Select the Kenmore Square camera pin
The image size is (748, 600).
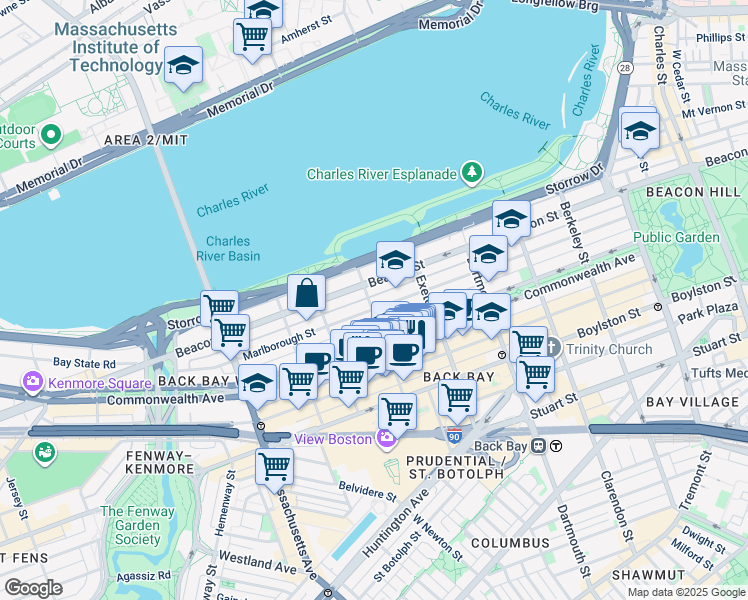point(33,383)
